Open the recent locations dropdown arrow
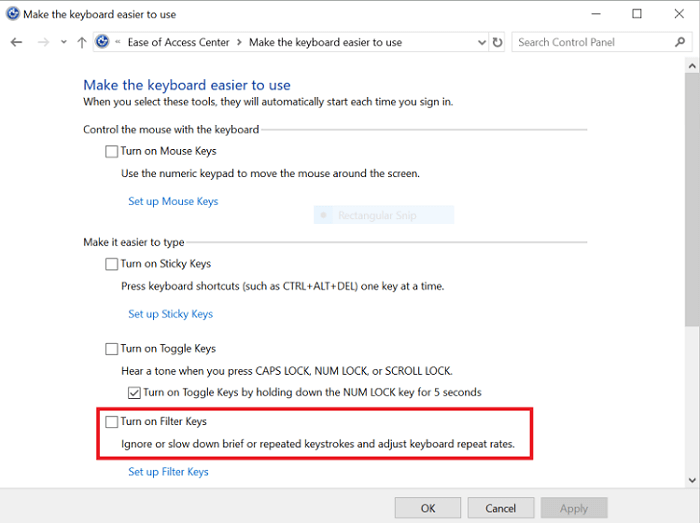700x523 pixels. tap(63, 42)
